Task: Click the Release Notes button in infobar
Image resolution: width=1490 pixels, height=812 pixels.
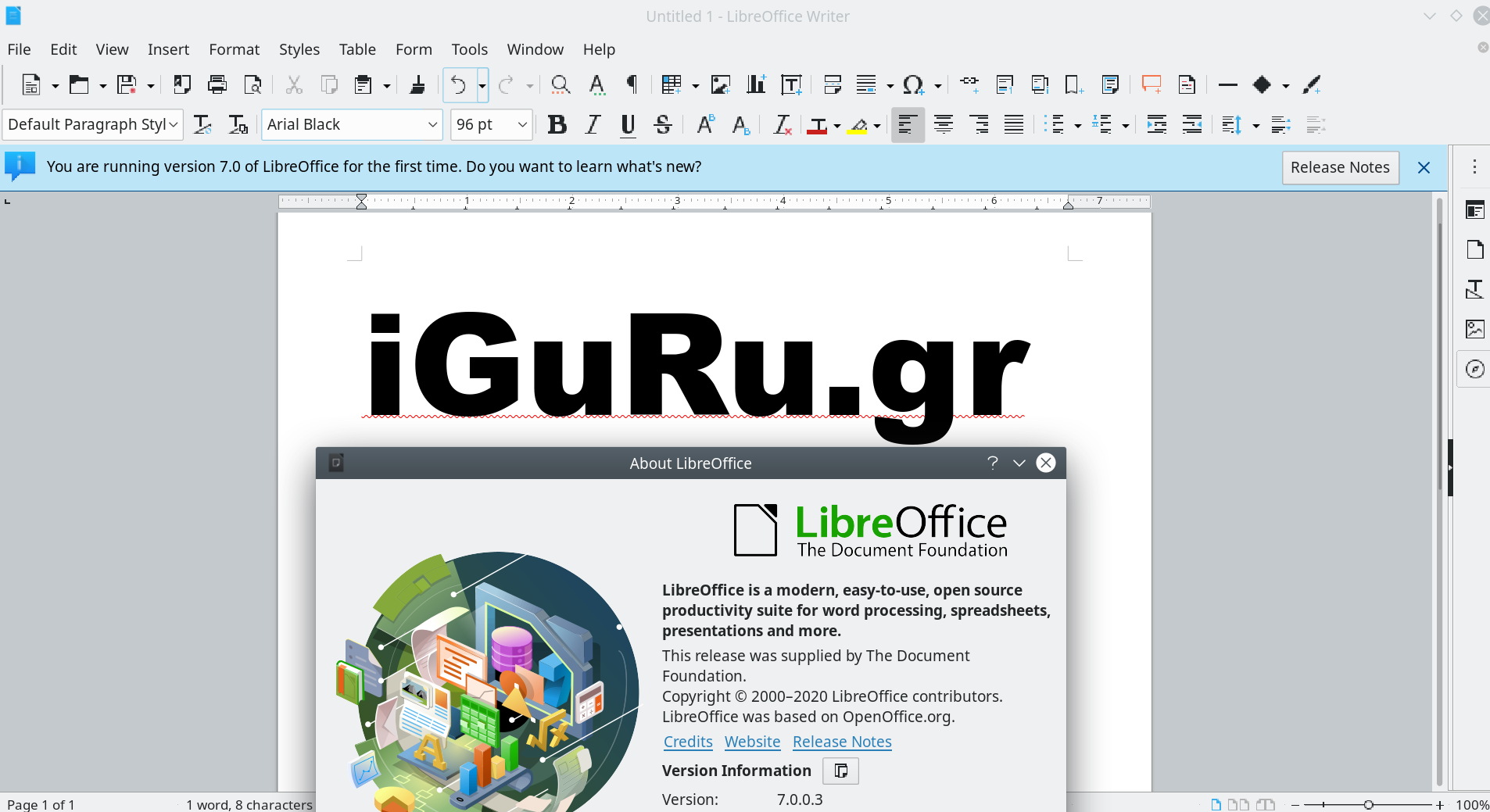Action: point(1340,167)
